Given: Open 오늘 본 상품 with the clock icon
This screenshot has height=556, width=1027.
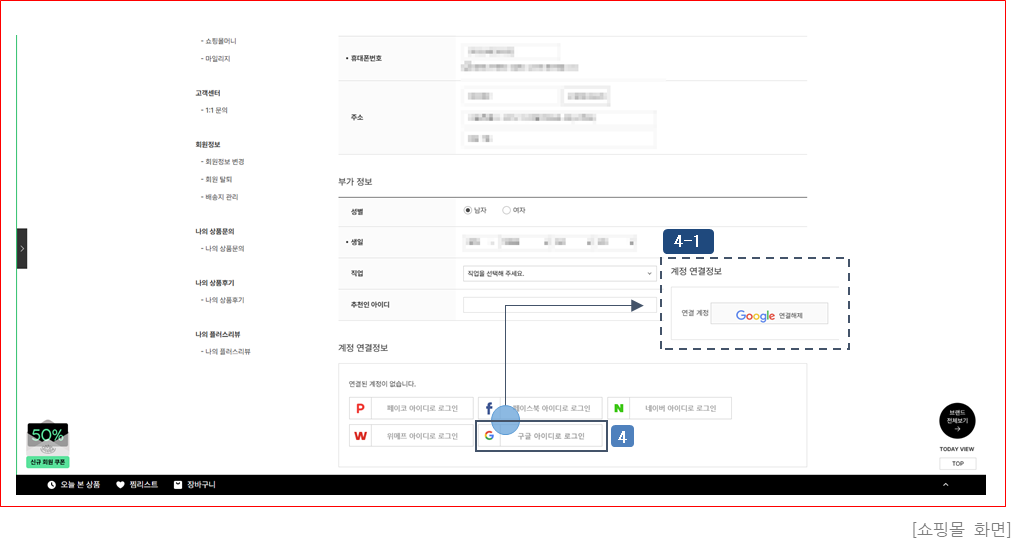Looking at the screenshot, I should (x=73, y=485).
